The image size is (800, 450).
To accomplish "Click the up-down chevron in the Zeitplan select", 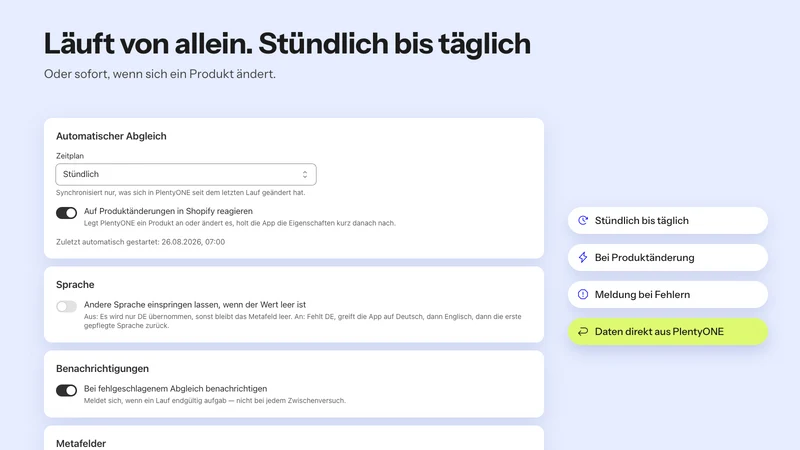I will tap(305, 174).
